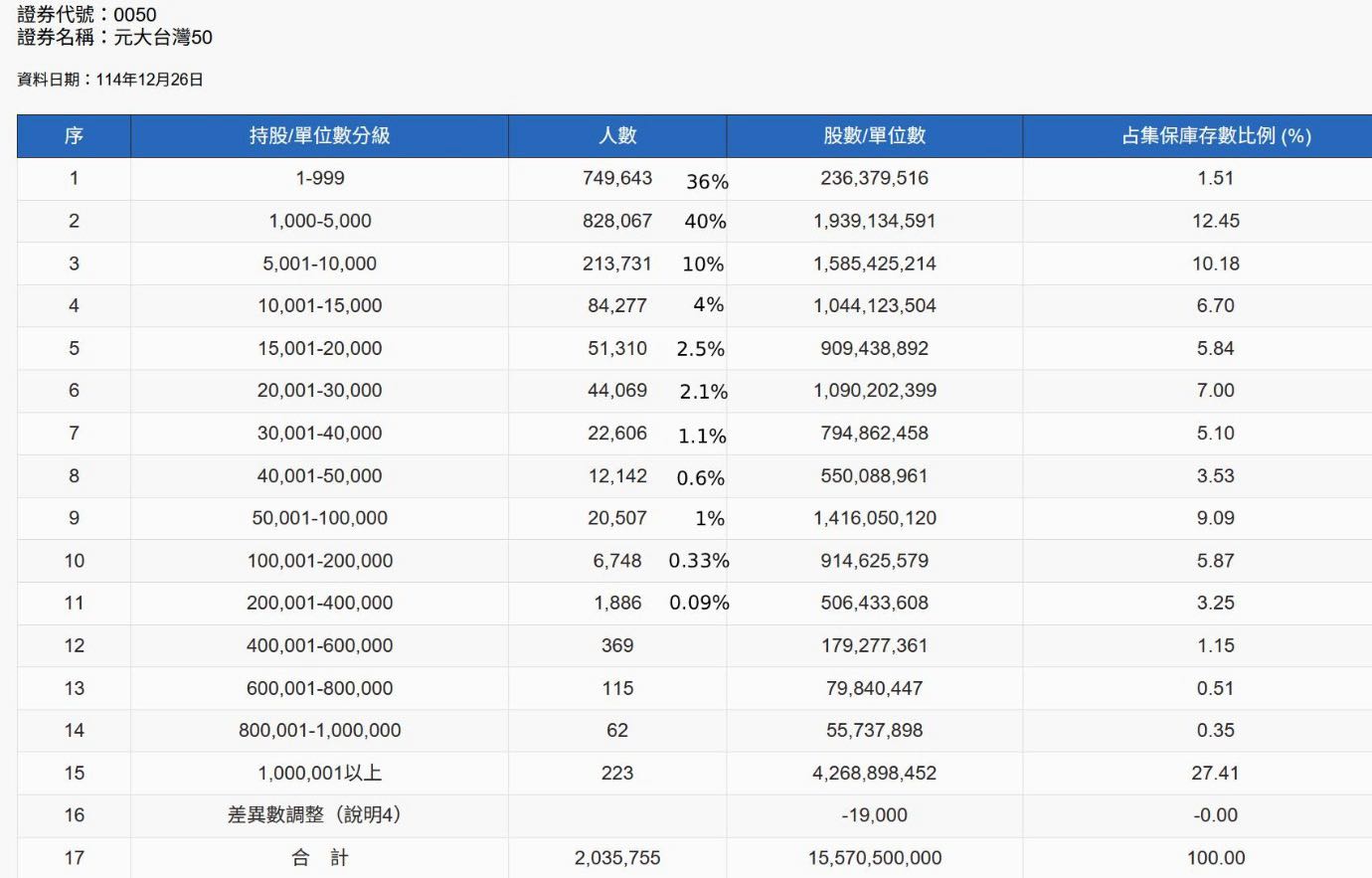Click the 證券代號 0050 text
Image resolution: width=1372 pixels, height=878 pixels.
tap(86, 15)
